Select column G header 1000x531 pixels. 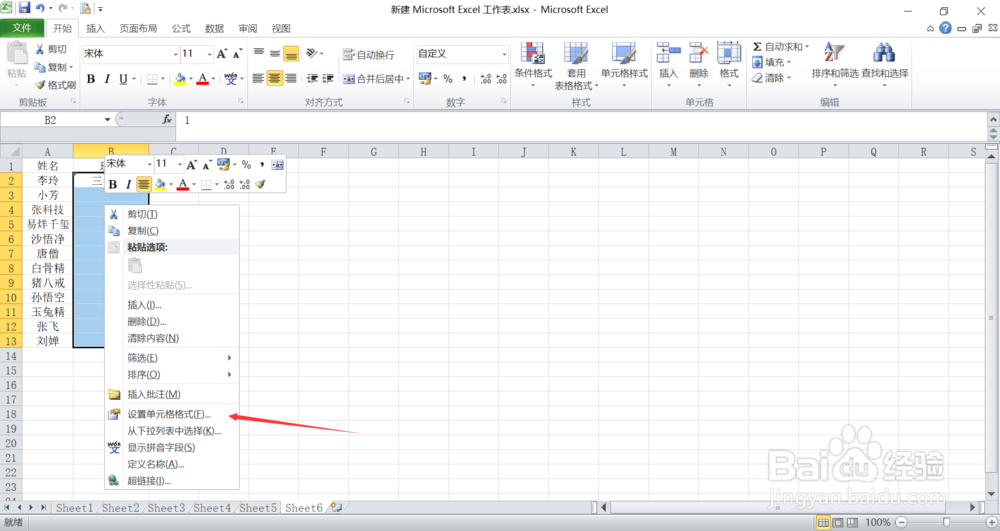[x=373, y=152]
